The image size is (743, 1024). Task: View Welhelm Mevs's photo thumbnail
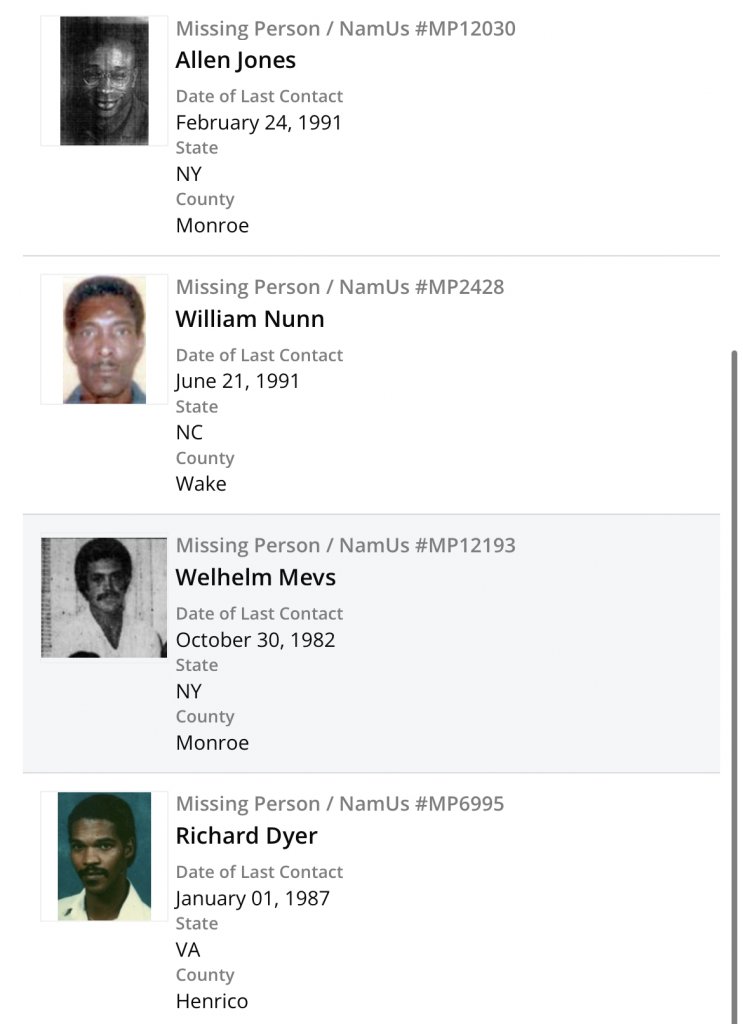point(104,598)
